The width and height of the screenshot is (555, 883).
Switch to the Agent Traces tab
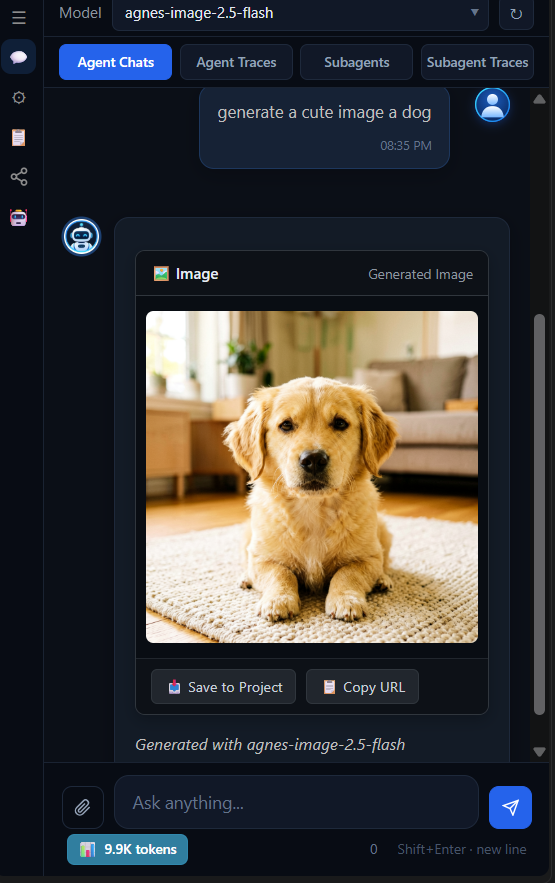pos(236,62)
